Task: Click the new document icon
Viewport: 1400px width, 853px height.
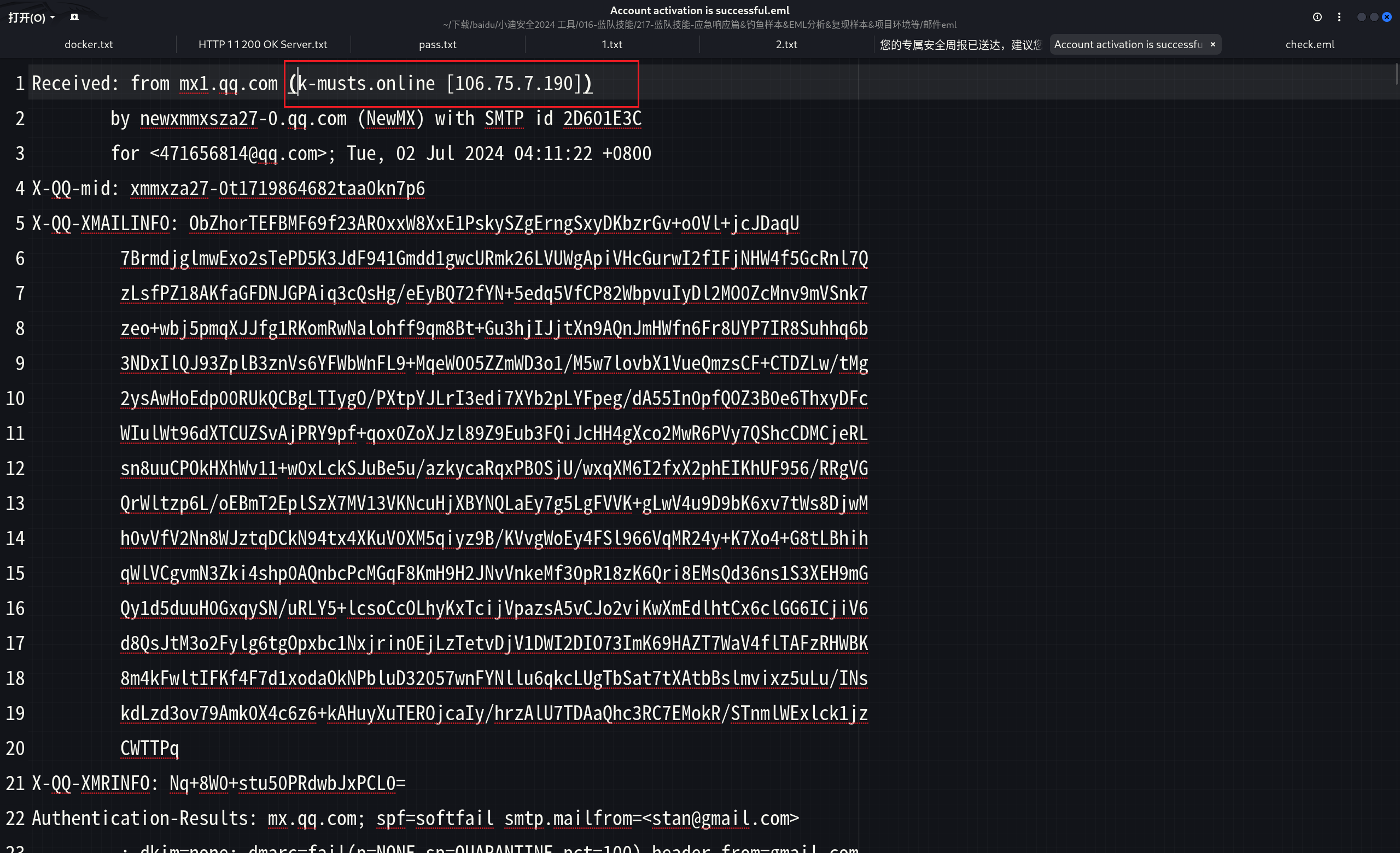Action: tap(74, 17)
